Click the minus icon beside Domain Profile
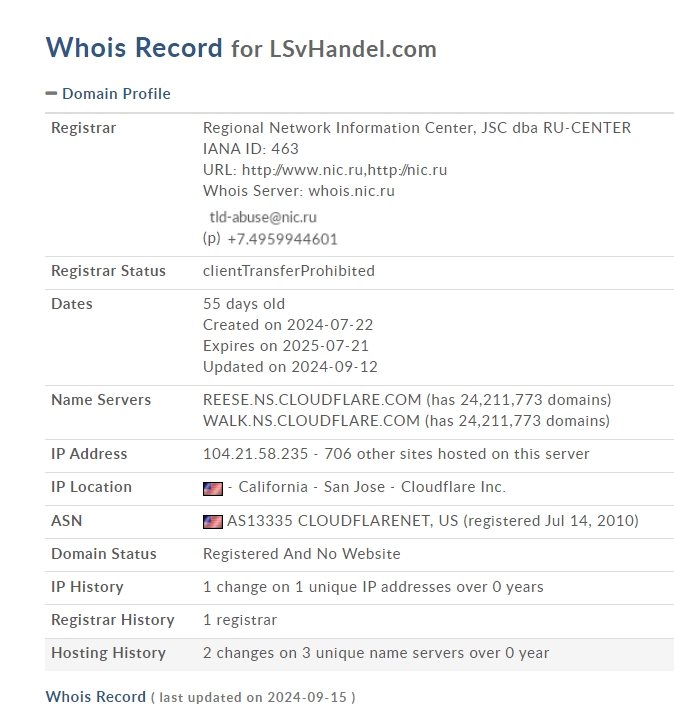The height and width of the screenshot is (714, 674). tap(51, 94)
